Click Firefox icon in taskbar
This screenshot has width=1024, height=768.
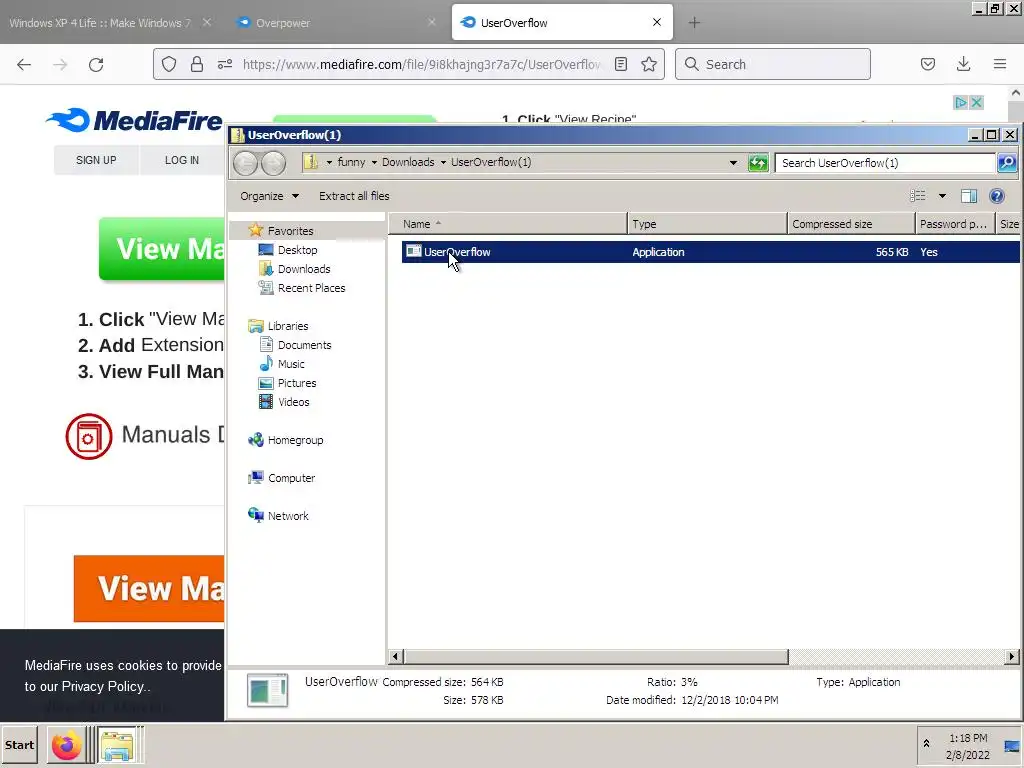coord(66,745)
